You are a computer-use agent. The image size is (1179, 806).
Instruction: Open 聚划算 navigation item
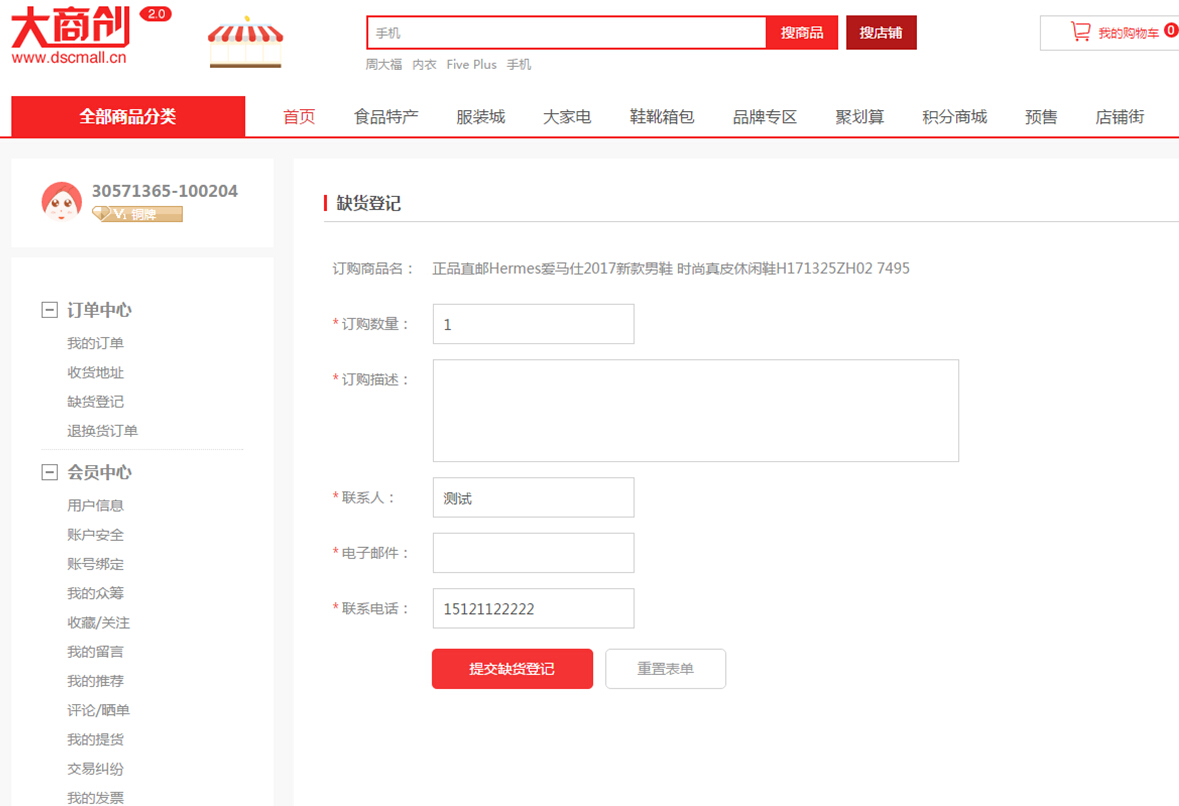point(859,117)
